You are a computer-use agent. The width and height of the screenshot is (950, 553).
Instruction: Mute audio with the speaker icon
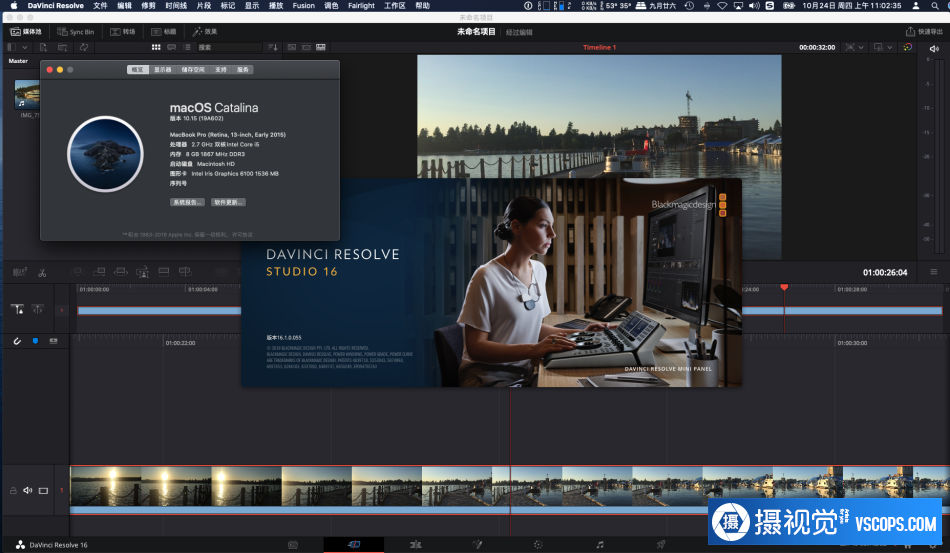coord(934,48)
